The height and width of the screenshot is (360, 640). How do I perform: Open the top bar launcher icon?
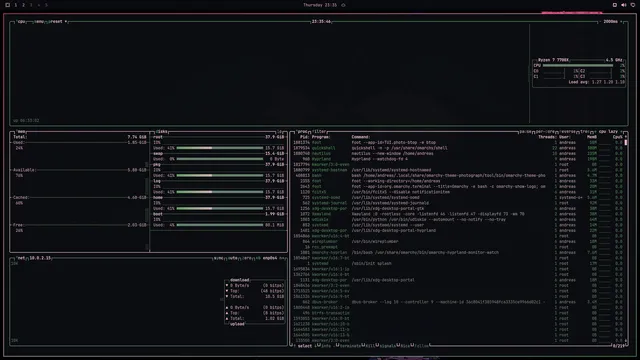click(x=7, y=5)
